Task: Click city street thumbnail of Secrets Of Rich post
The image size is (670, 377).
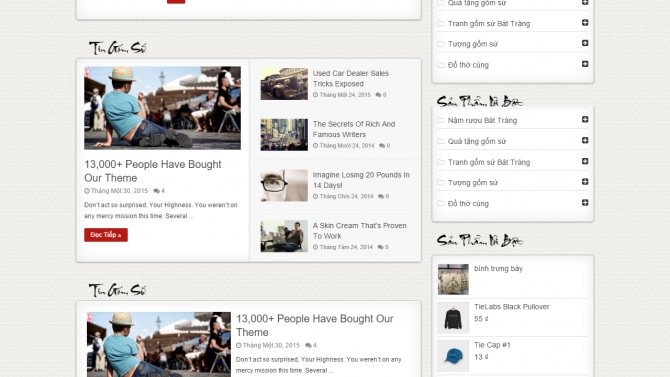Action: click(x=284, y=135)
